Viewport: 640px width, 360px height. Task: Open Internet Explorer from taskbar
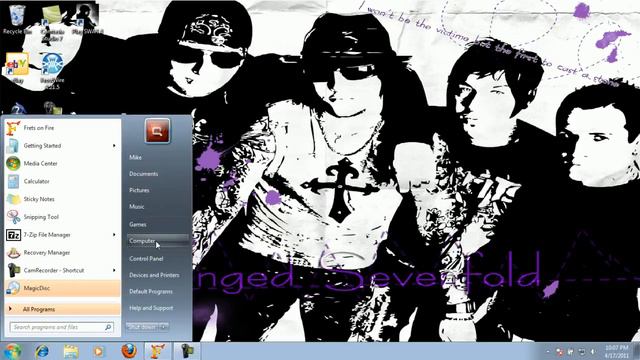pyautogui.click(x=42, y=351)
